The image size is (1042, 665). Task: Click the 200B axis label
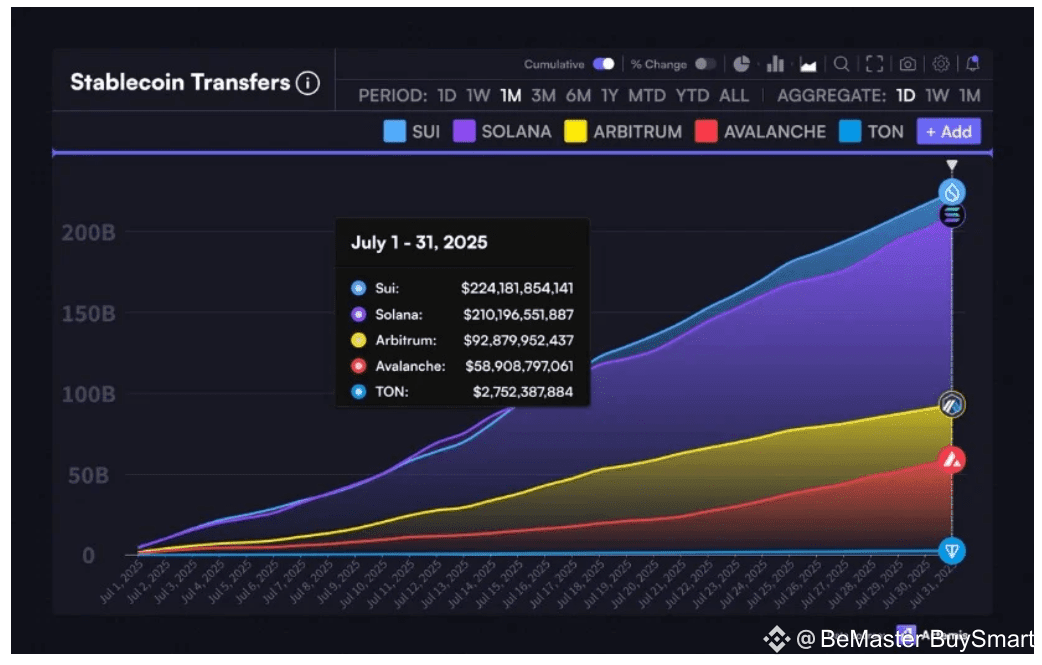[x=88, y=233]
